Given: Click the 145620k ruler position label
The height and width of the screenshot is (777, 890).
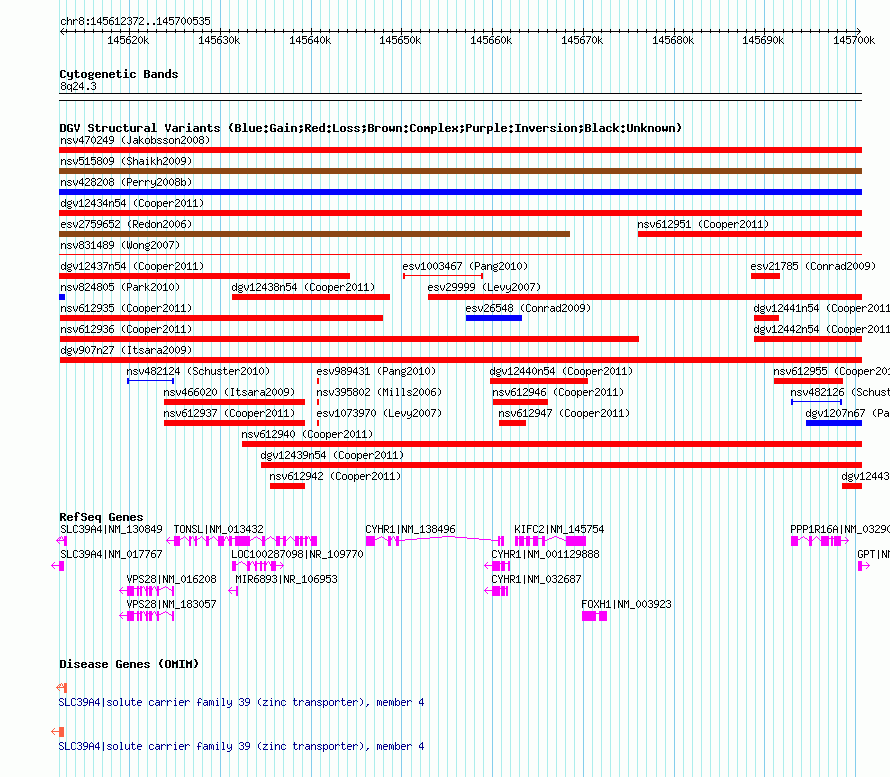Looking at the screenshot, I should click(128, 40).
